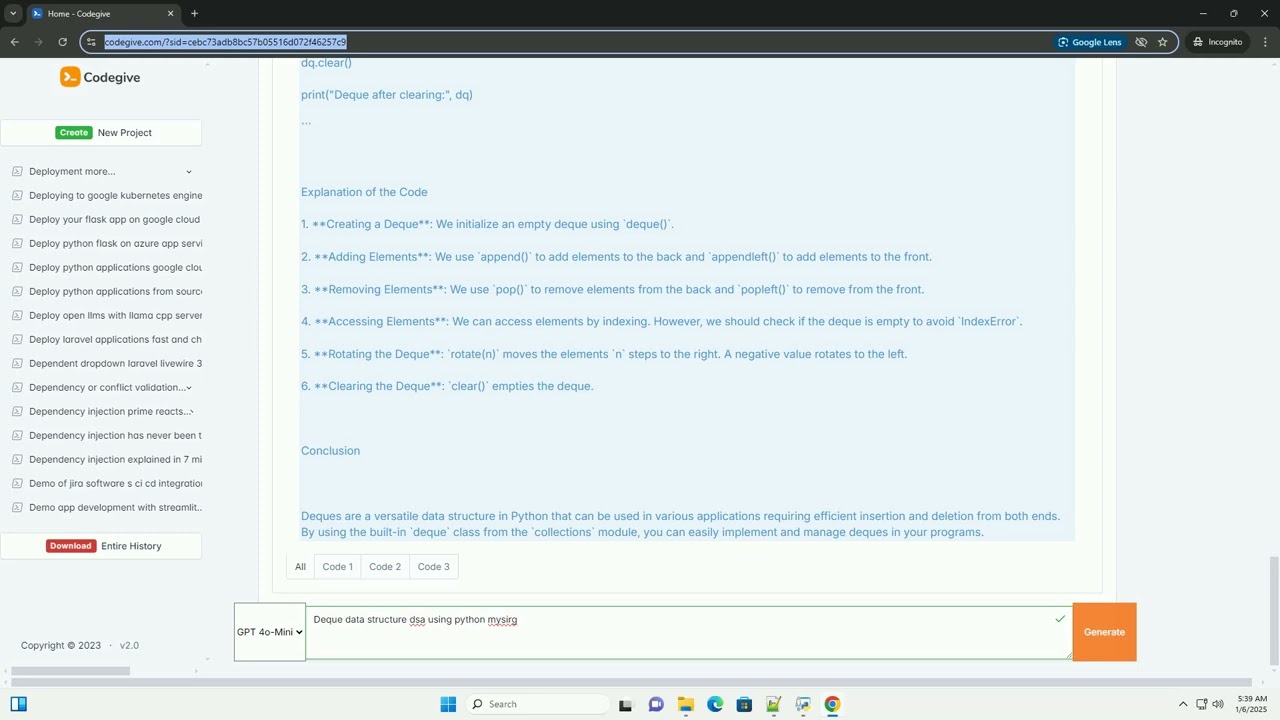Open Windows Start menu
The width and height of the screenshot is (1280, 720).
click(x=448, y=704)
